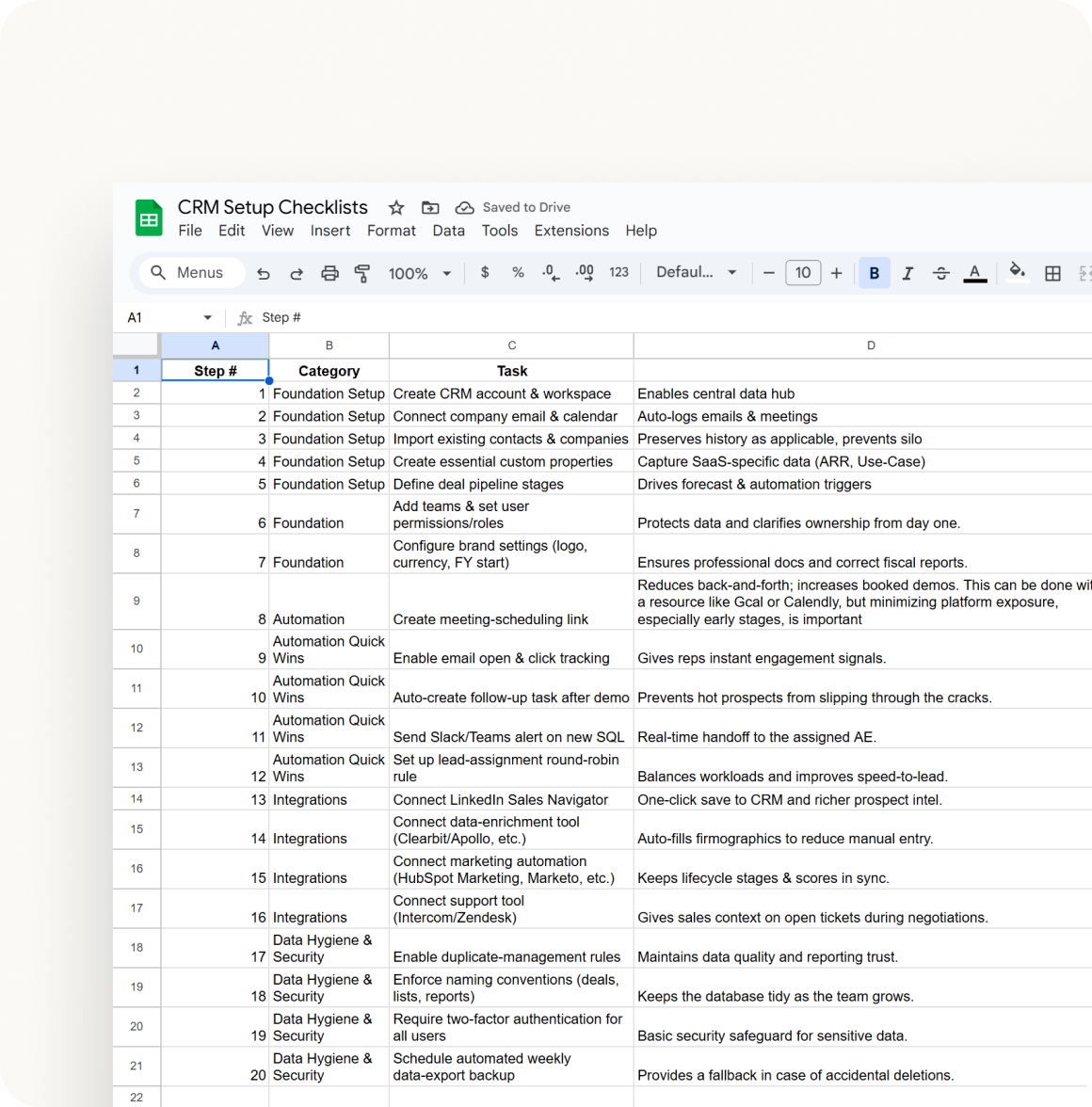Open the text color picker
Viewport: 1092px width, 1107px height.
click(975, 273)
